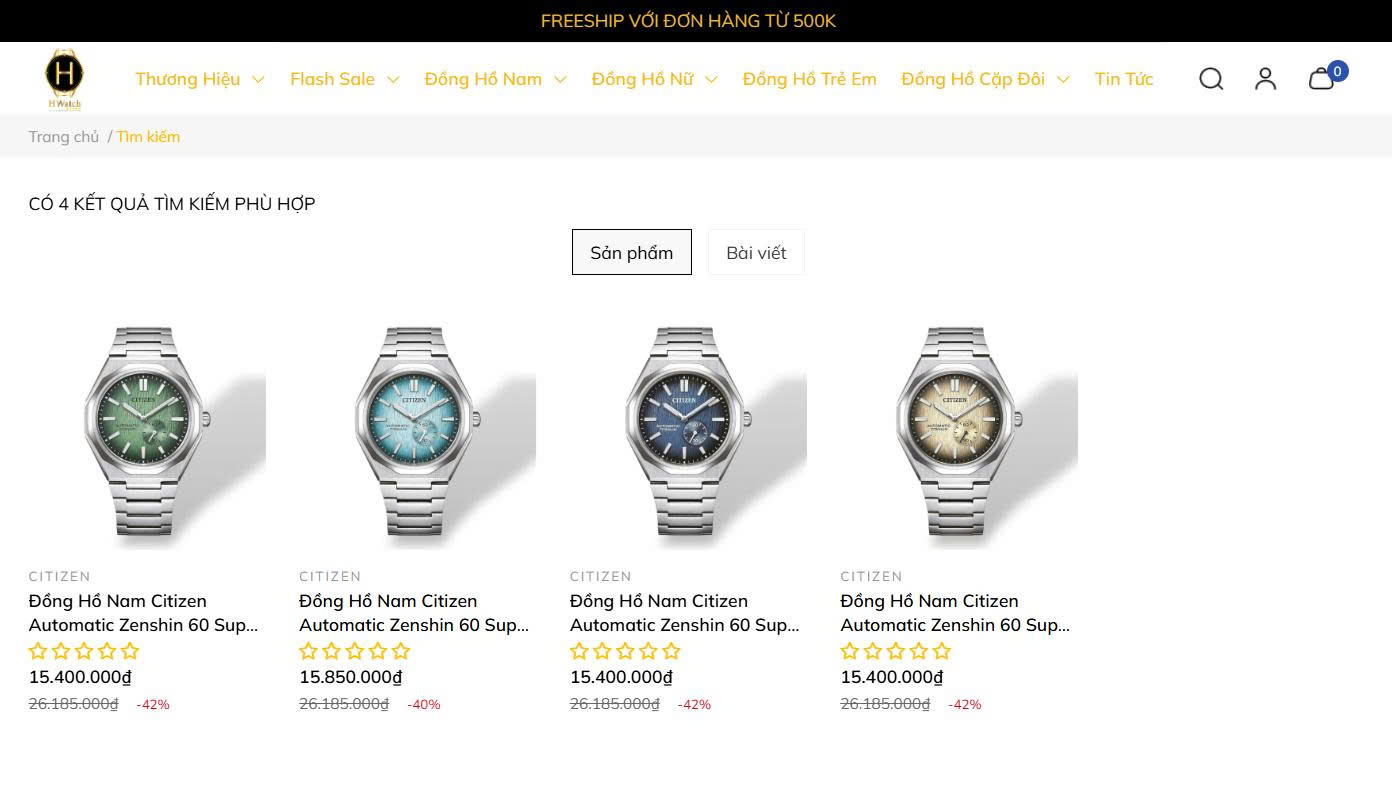Expand the Thương Hiệu dropdown chevron
Screen dimensions: 1392x799
[x=258, y=80]
